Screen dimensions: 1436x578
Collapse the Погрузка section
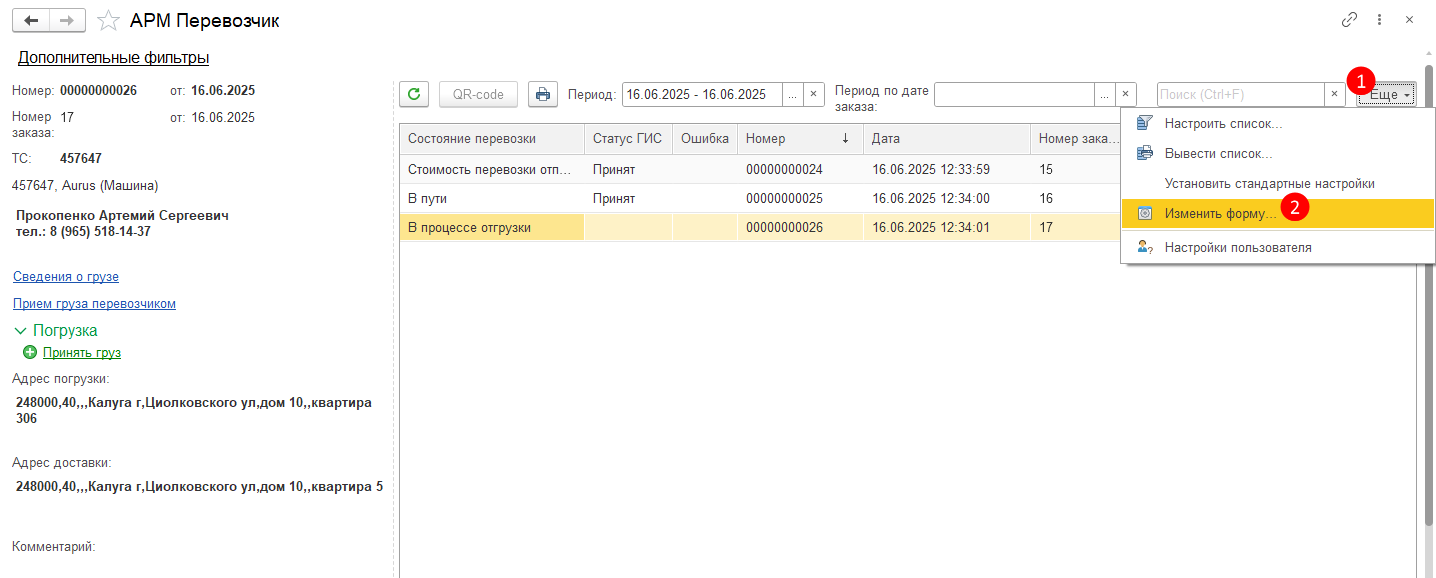20,330
